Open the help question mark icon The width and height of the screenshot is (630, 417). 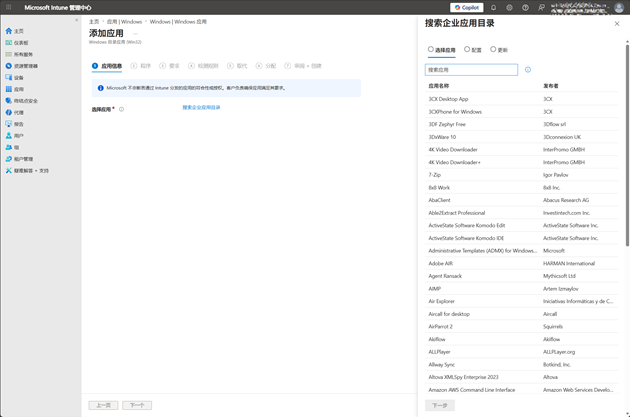click(x=525, y=7)
